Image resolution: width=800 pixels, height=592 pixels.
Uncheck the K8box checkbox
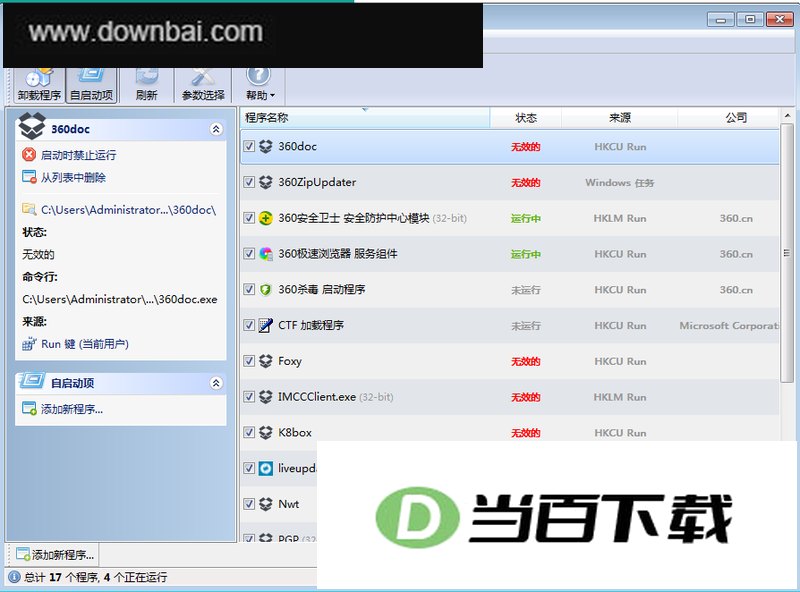click(x=249, y=432)
